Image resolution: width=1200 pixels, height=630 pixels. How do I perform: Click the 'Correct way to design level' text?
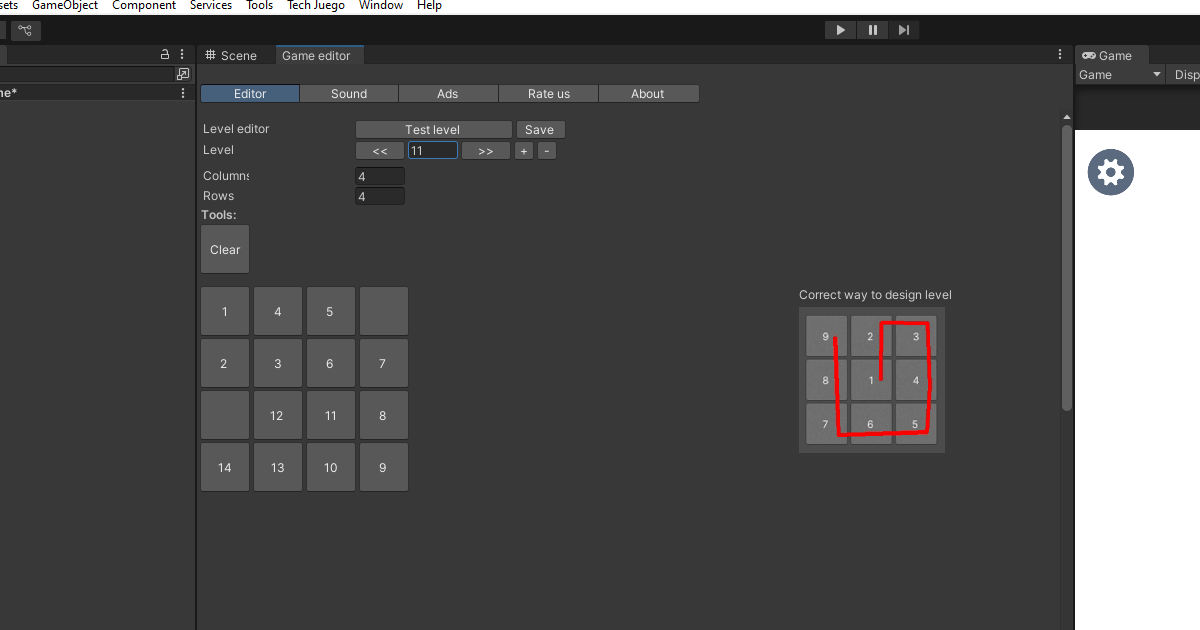pyautogui.click(x=875, y=295)
